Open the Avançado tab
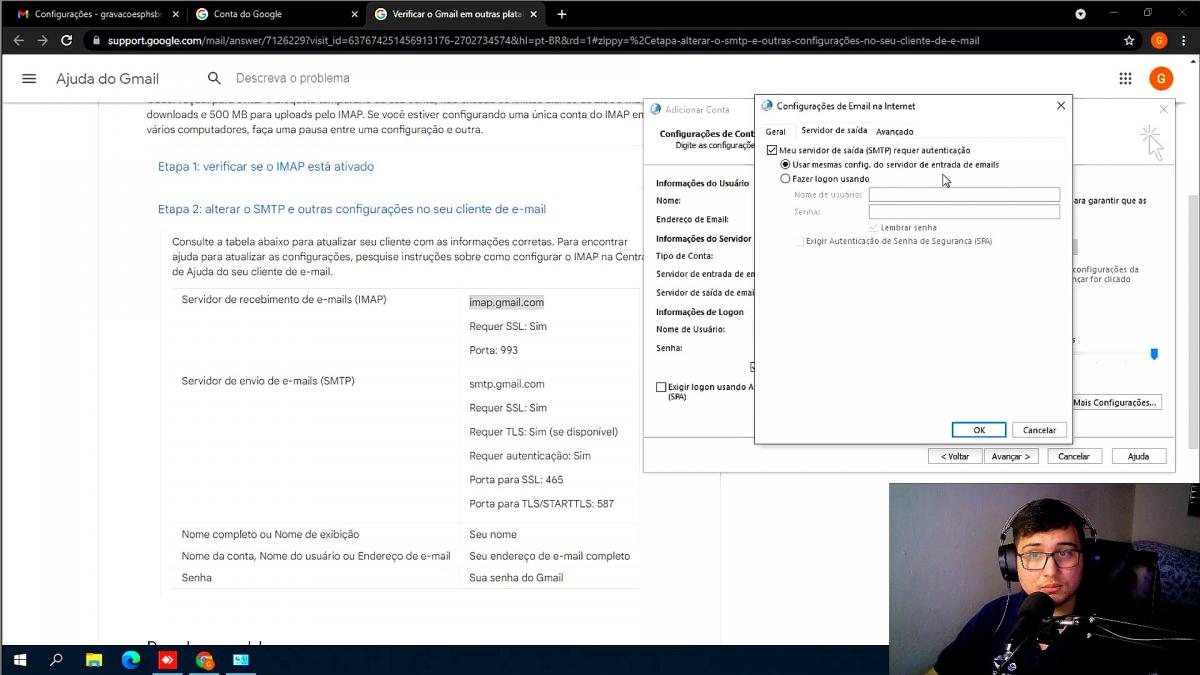This screenshot has height=675, width=1200. [x=894, y=131]
